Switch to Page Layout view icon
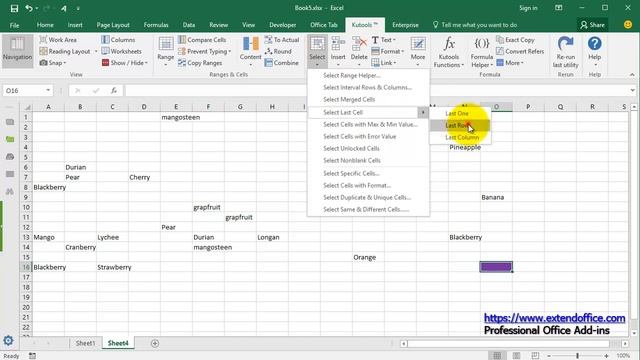The image size is (640, 360). 516,356
